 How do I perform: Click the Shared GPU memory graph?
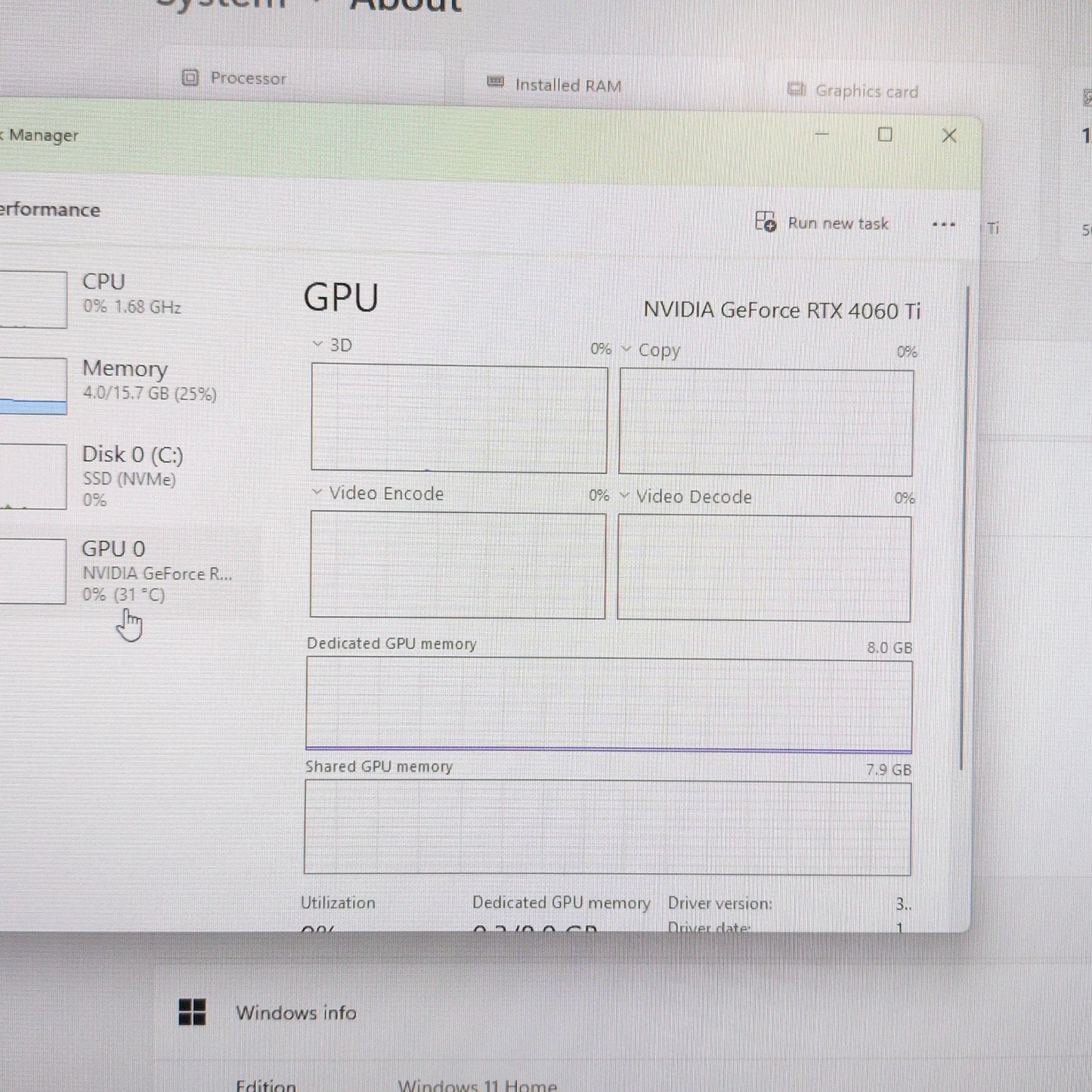tap(608, 828)
